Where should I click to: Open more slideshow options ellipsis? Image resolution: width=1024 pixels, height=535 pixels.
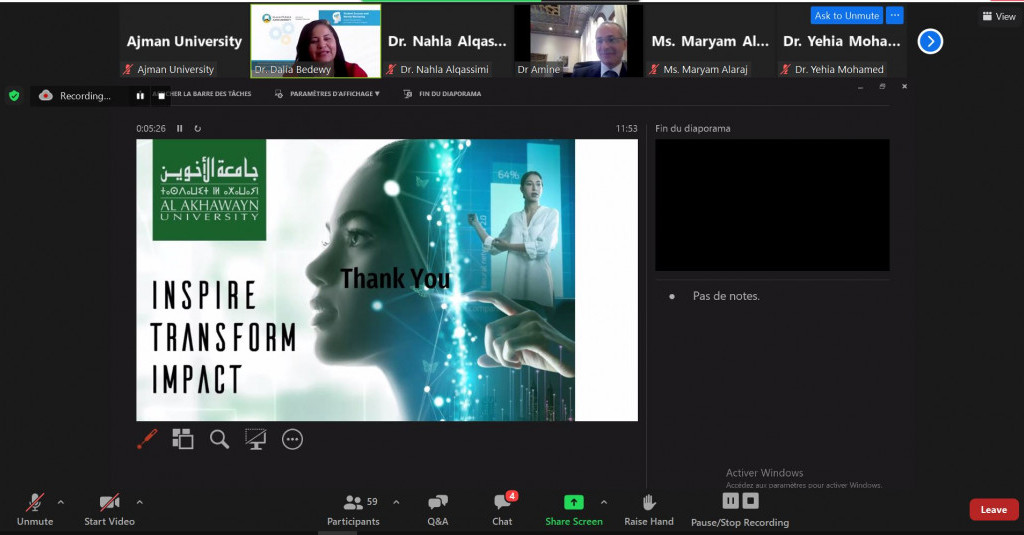point(292,439)
